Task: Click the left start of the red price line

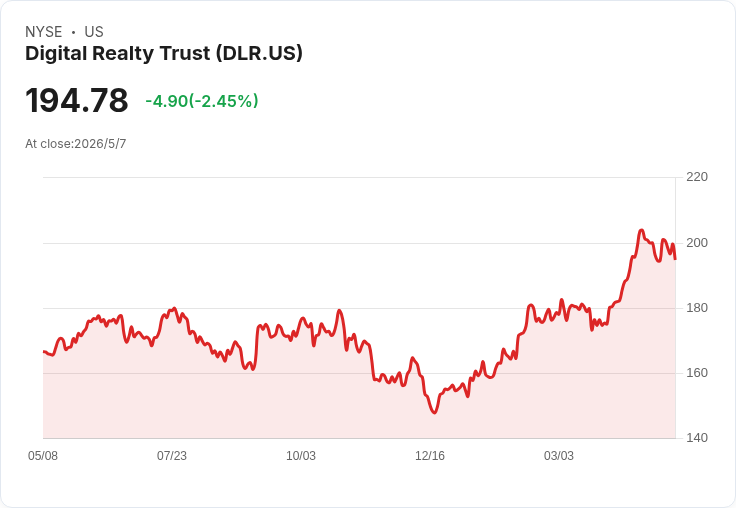Action: point(44,351)
